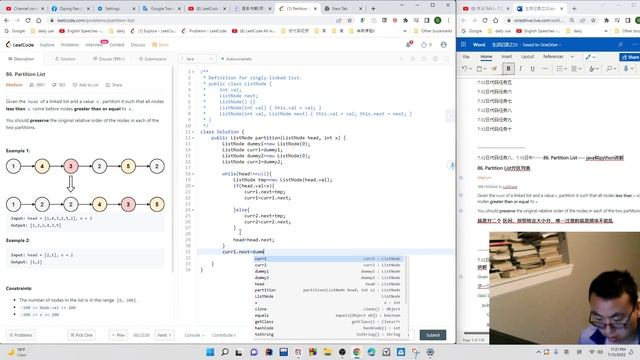Share the Word document
Screen dimensions: 640x360
[x=630, y=57]
